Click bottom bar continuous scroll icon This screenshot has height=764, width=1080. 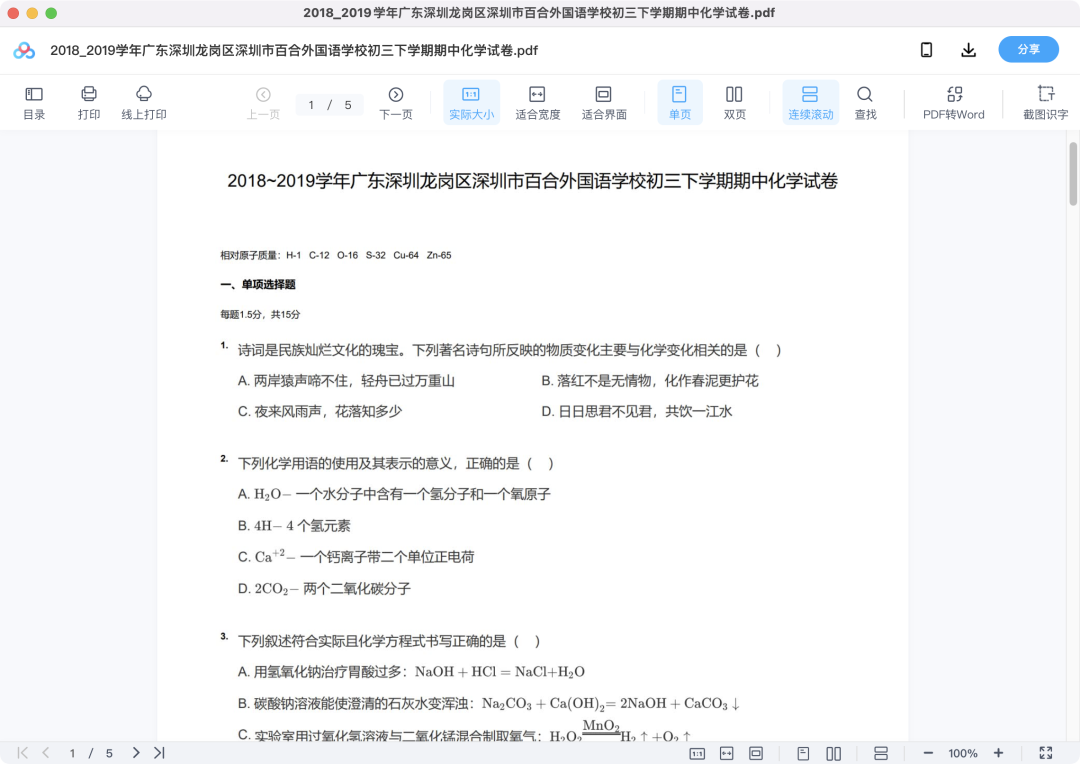click(881, 754)
